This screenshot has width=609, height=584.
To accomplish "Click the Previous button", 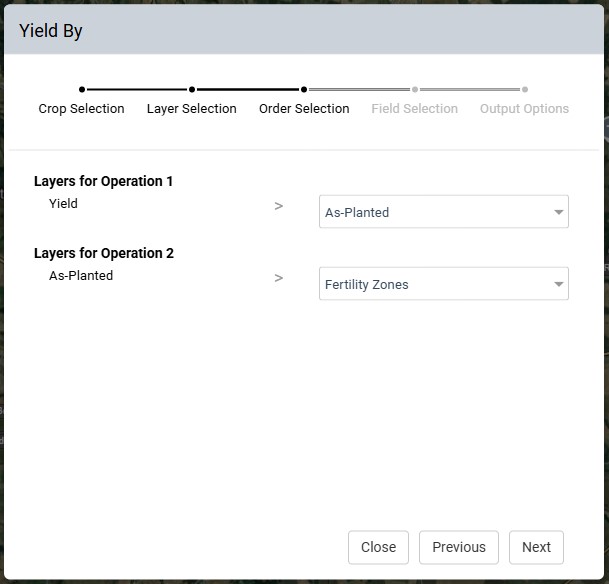I will point(459,547).
